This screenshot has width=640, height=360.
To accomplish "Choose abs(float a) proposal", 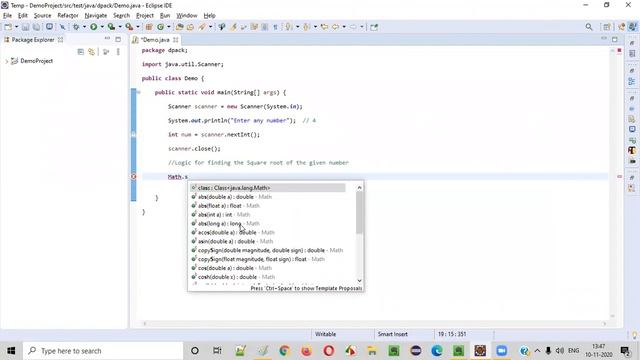I will (269, 206).
